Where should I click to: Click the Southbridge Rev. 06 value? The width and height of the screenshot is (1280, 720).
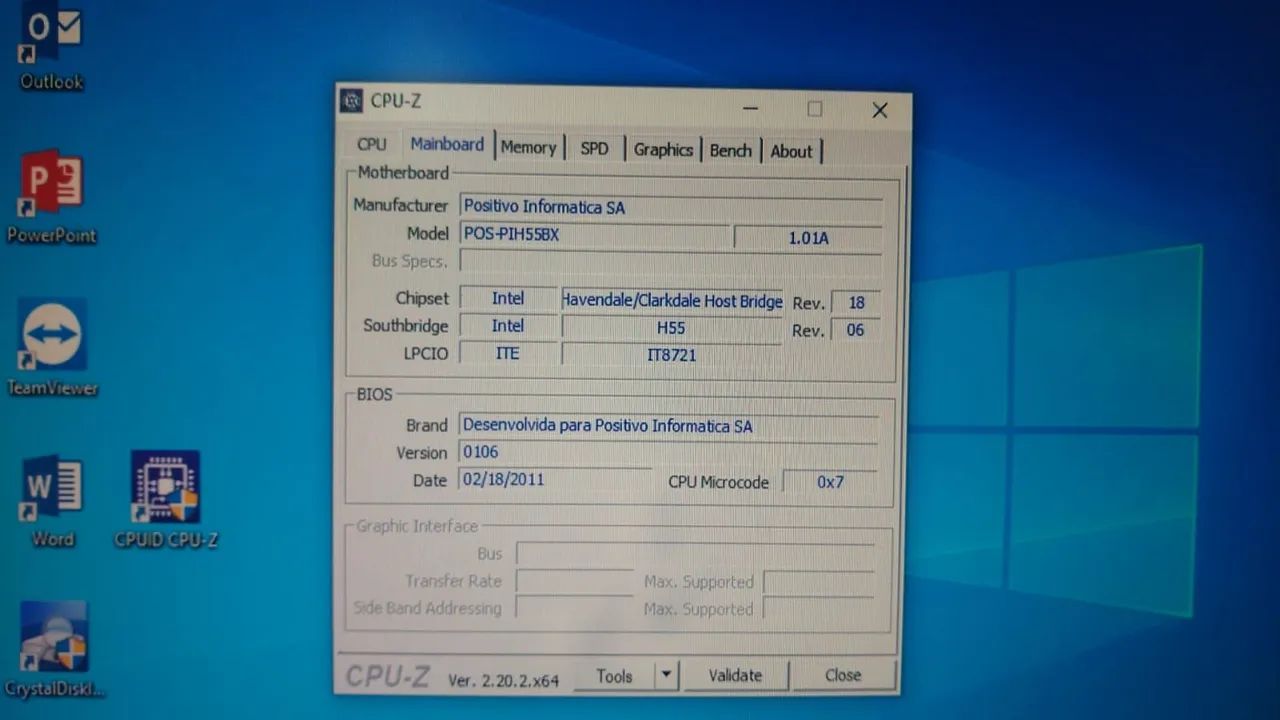coord(855,330)
